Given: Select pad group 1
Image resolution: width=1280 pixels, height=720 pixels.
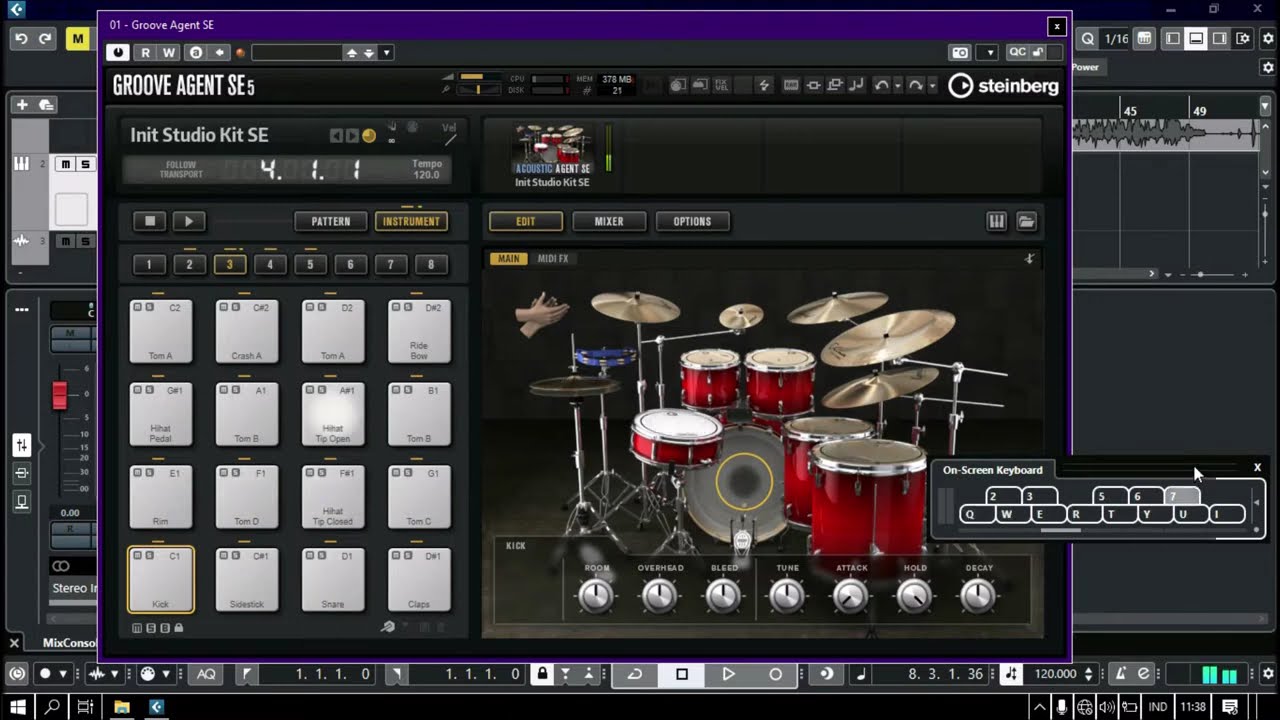Looking at the screenshot, I should (149, 264).
